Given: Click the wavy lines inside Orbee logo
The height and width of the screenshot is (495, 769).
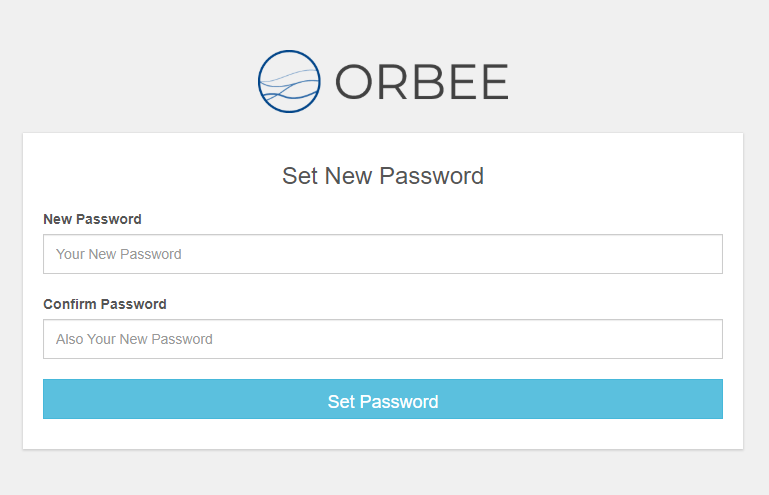Looking at the screenshot, I should click(x=289, y=86).
